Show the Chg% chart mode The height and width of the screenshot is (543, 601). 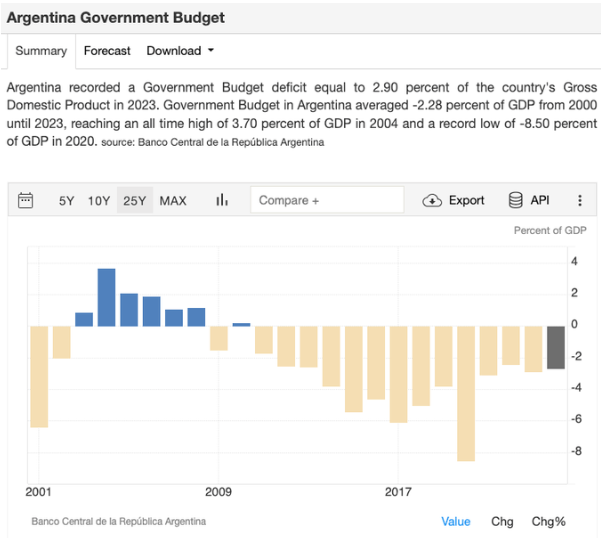[548, 522]
